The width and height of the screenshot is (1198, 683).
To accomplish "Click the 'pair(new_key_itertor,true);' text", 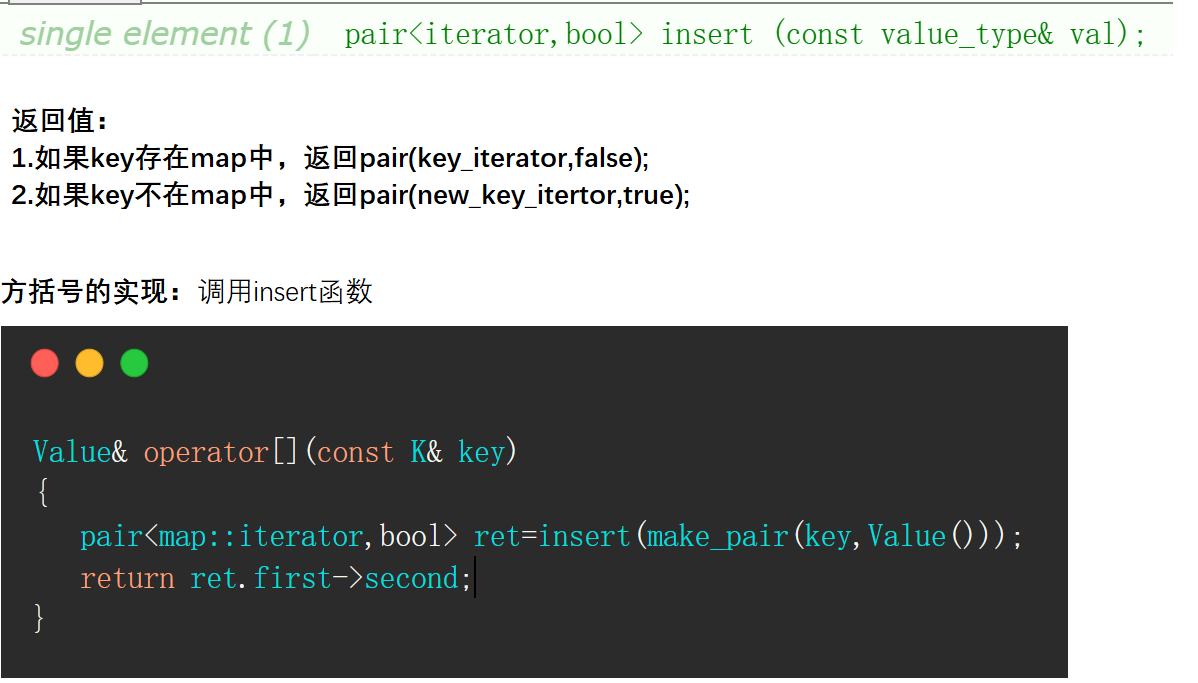I will 525,196.
